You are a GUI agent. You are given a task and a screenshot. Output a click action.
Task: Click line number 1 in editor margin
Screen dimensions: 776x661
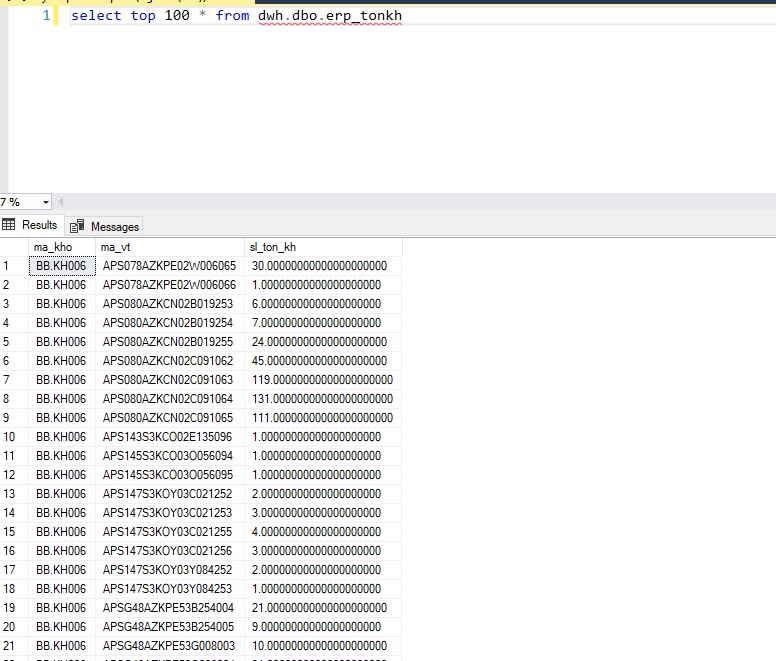click(x=46, y=16)
